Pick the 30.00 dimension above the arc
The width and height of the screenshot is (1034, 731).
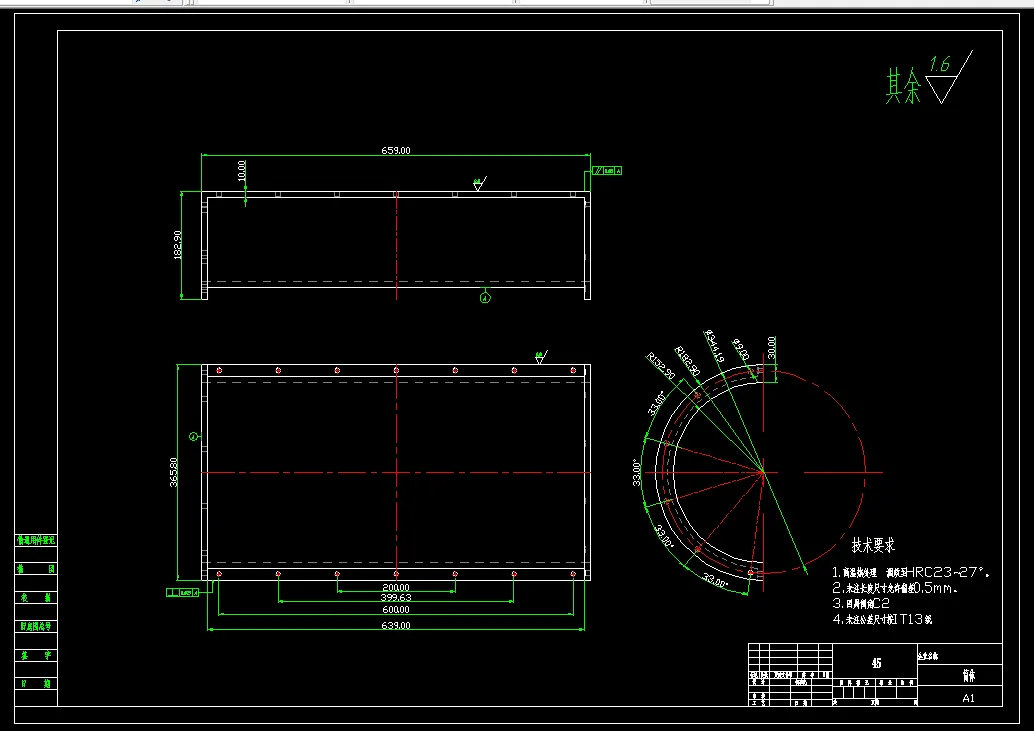coord(771,347)
